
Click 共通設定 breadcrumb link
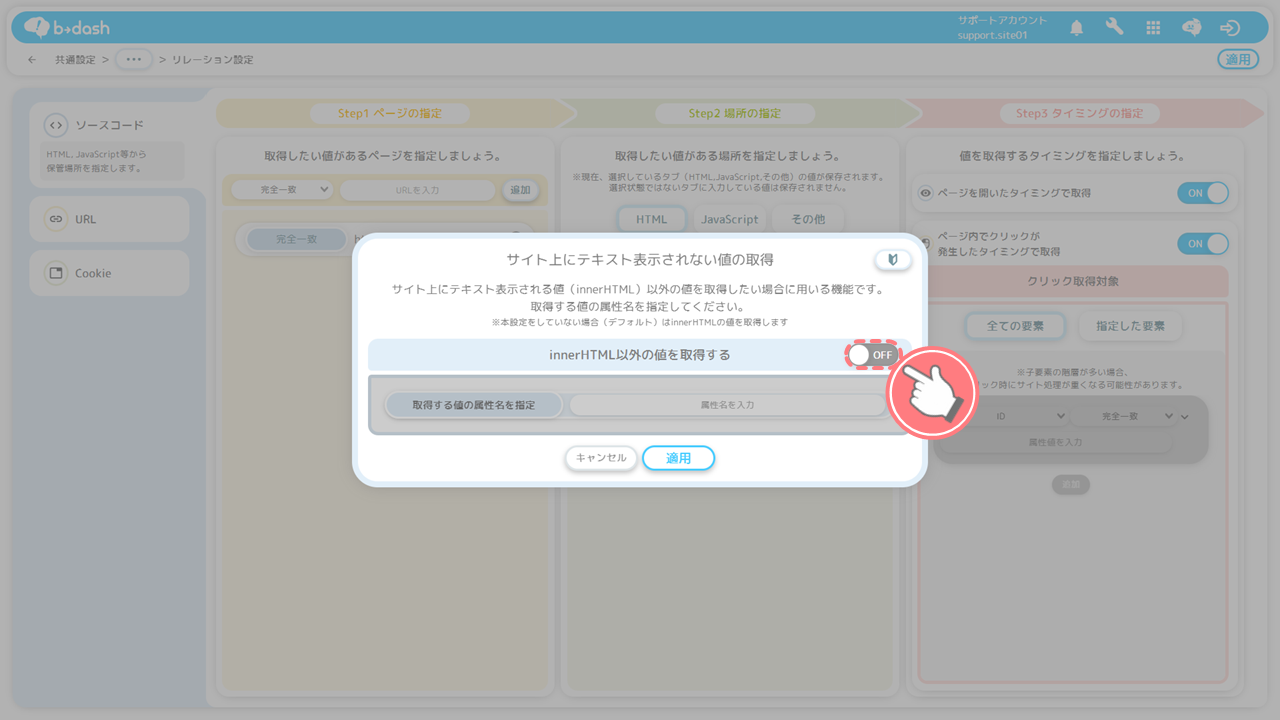[76, 60]
